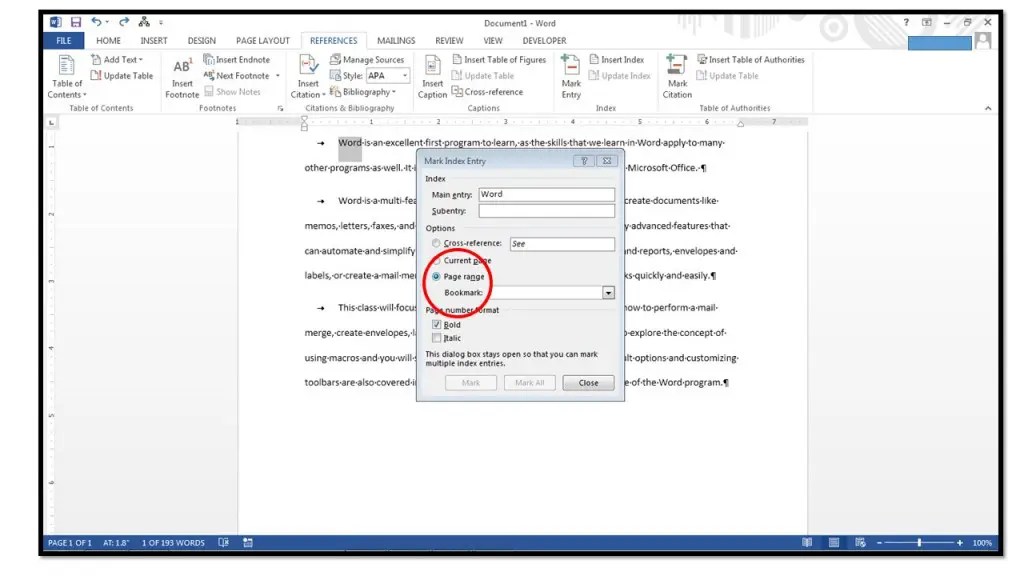The height and width of the screenshot is (576, 1024).
Task: Expand Bibliography dropdown
Action: [x=363, y=92]
